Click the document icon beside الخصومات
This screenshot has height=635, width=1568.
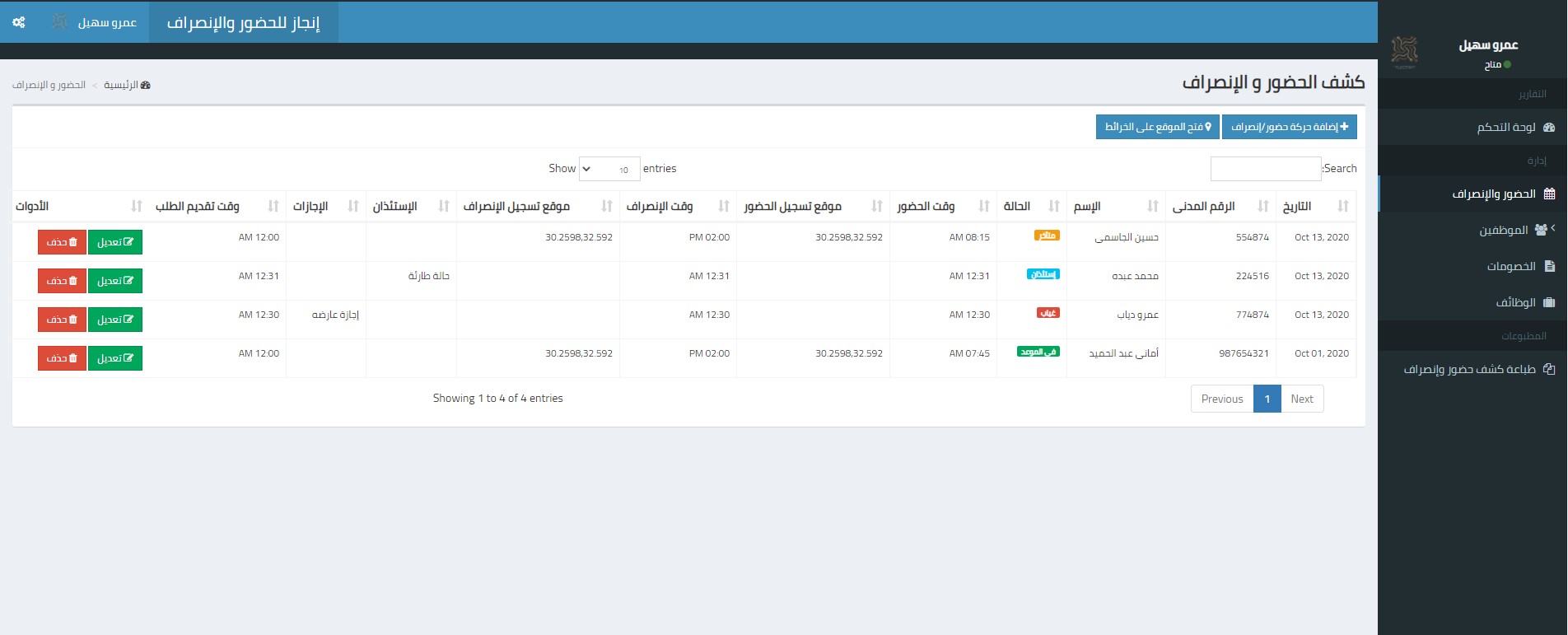pyautogui.click(x=1550, y=266)
